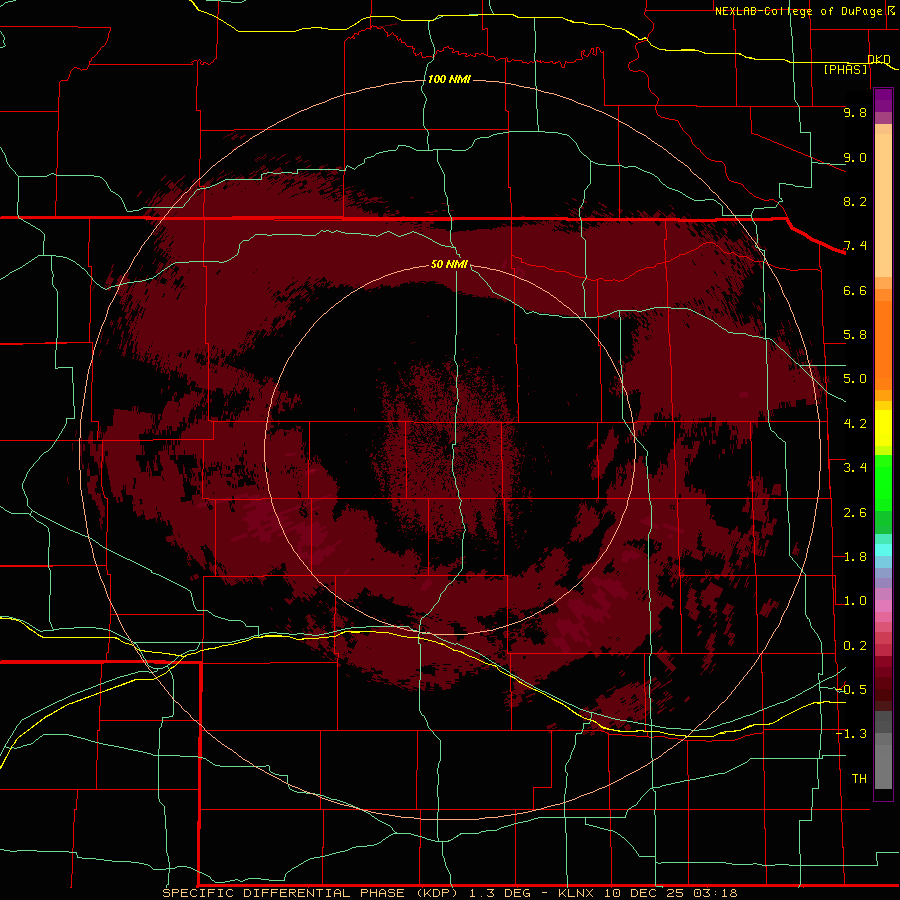Click the NEXLAB-College of DuPage title text
This screenshot has width=900, height=900.
click(798, 11)
